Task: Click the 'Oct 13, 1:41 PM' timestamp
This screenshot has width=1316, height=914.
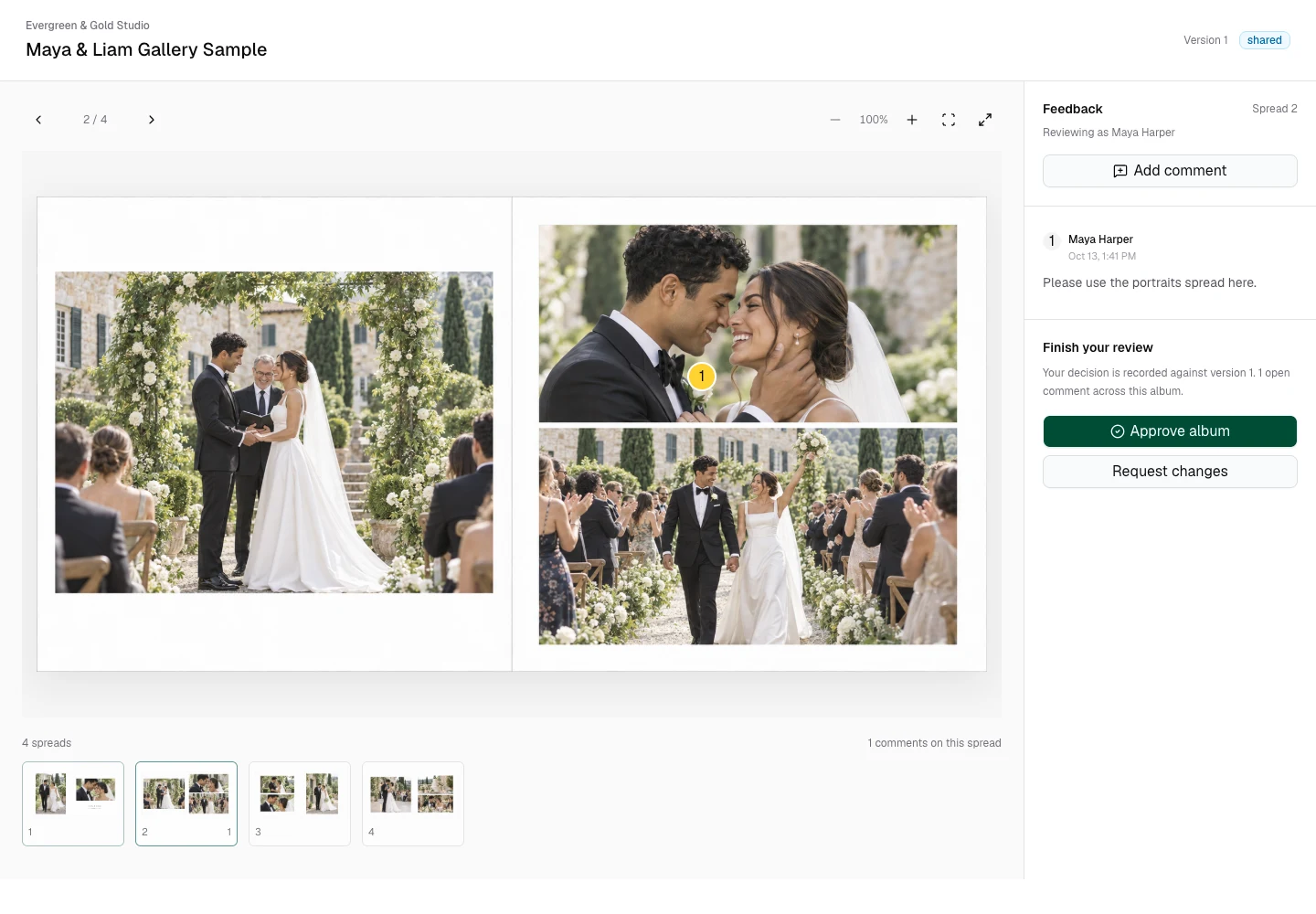Action: point(1102,257)
